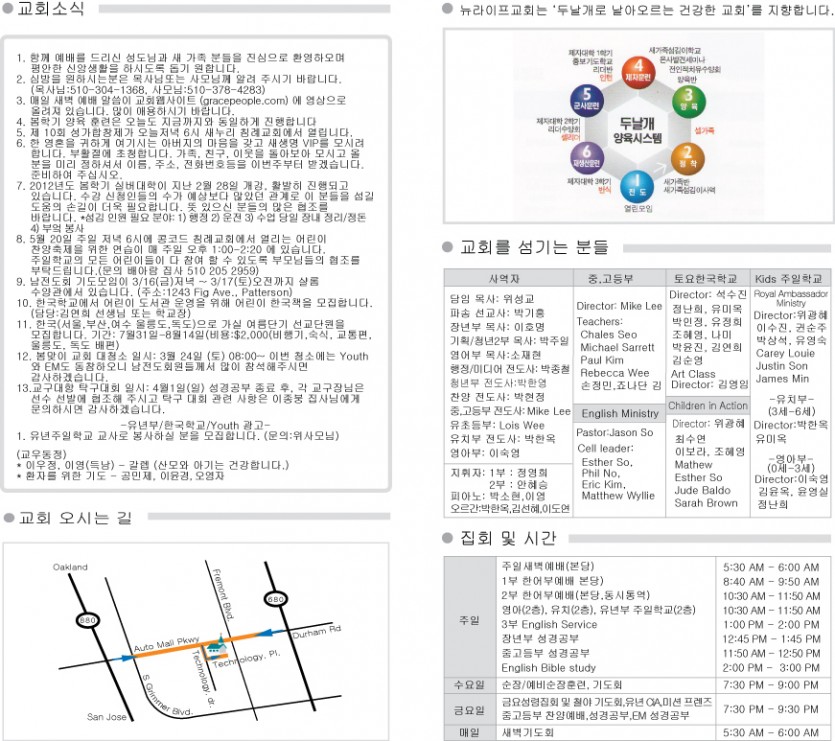Click the 2:00 PM - 3:00 PM time
Image resolution: width=835 pixels, height=741 pixels.
coord(771,668)
